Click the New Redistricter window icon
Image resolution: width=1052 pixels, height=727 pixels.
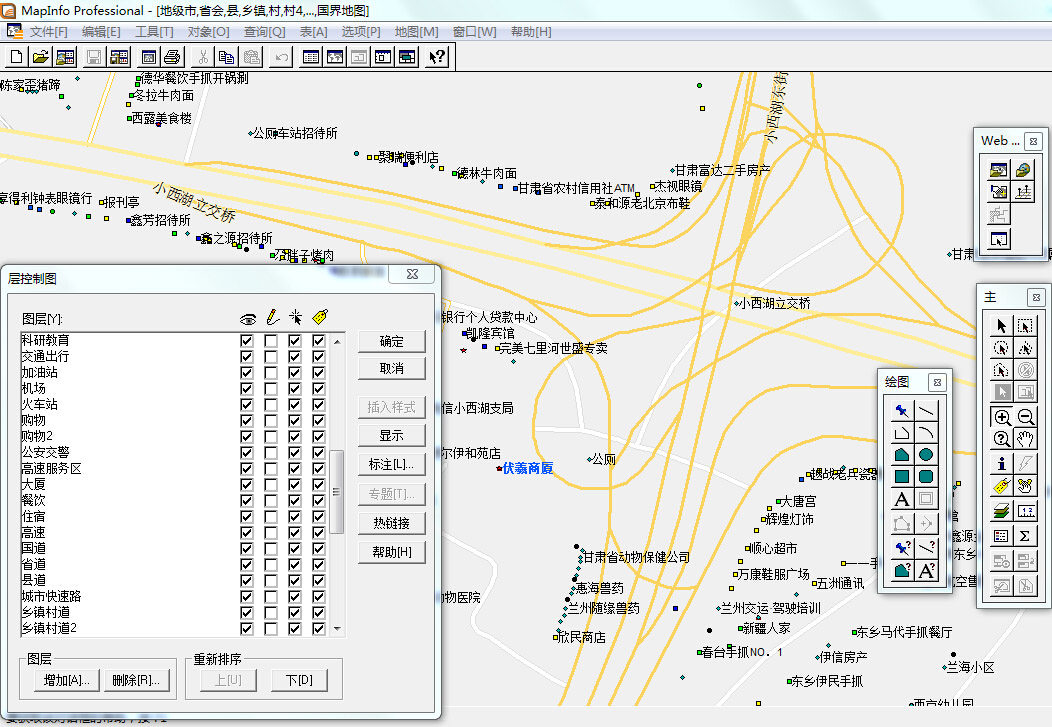coord(407,57)
